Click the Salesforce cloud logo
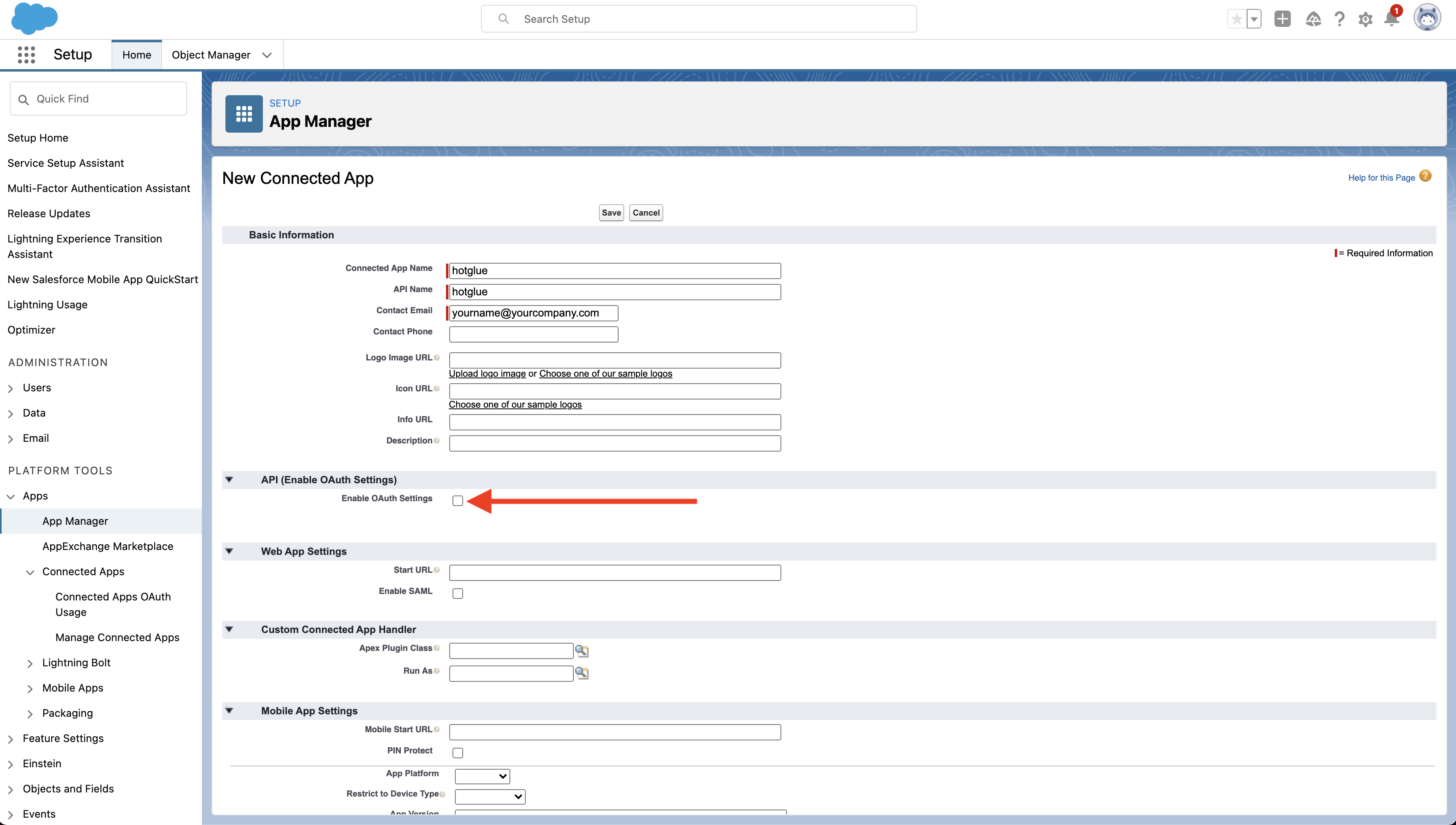 tap(35, 18)
